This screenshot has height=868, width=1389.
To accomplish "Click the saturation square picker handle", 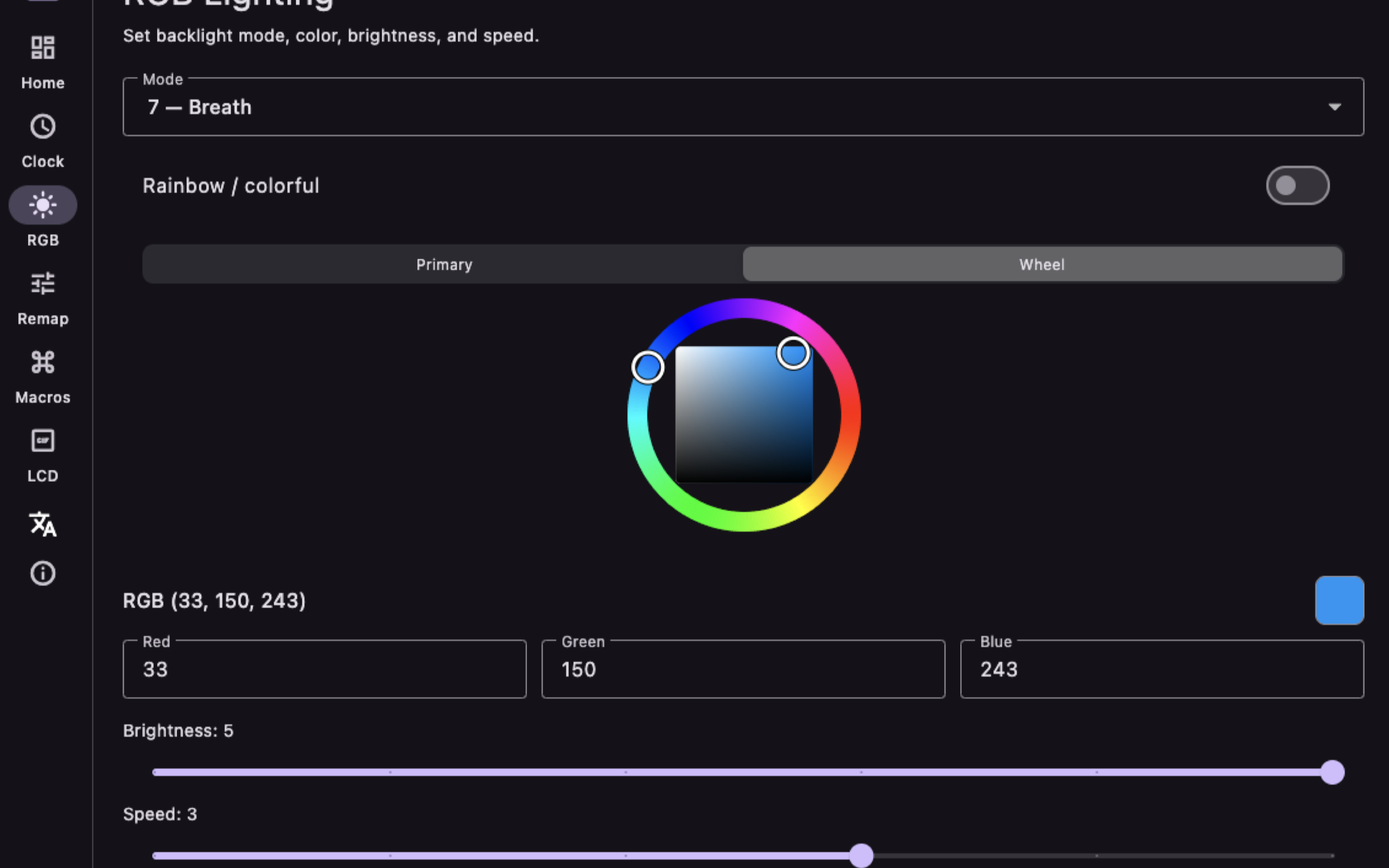I will [793, 353].
